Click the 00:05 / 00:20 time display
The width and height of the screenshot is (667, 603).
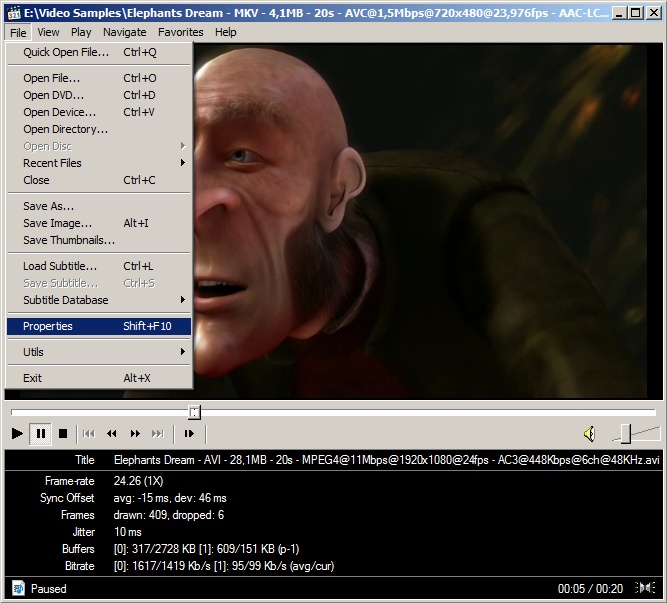click(590, 589)
